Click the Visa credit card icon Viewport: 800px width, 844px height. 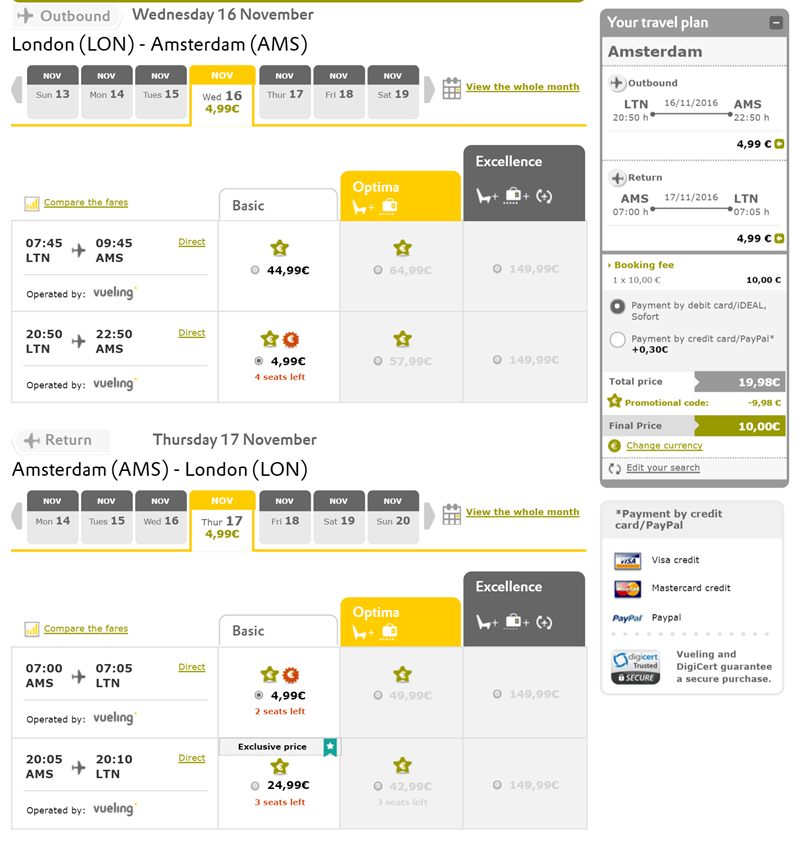[x=627, y=561]
